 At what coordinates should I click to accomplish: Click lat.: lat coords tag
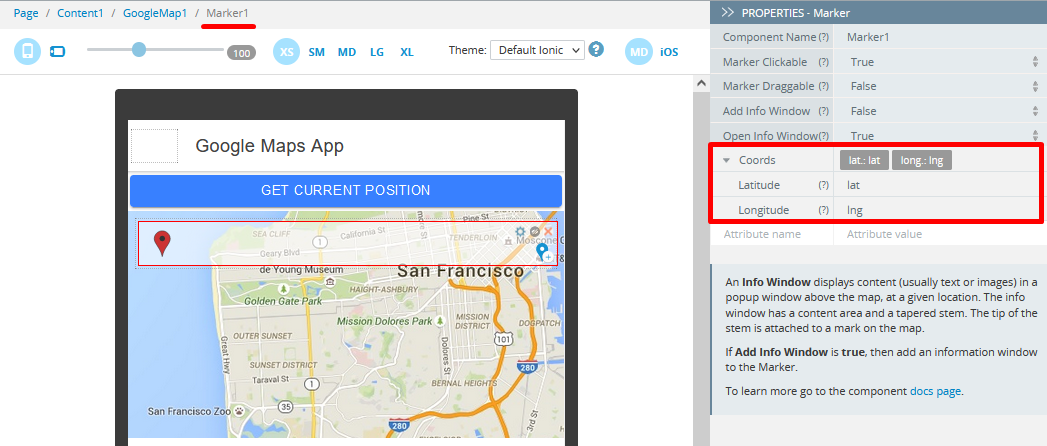tap(864, 160)
